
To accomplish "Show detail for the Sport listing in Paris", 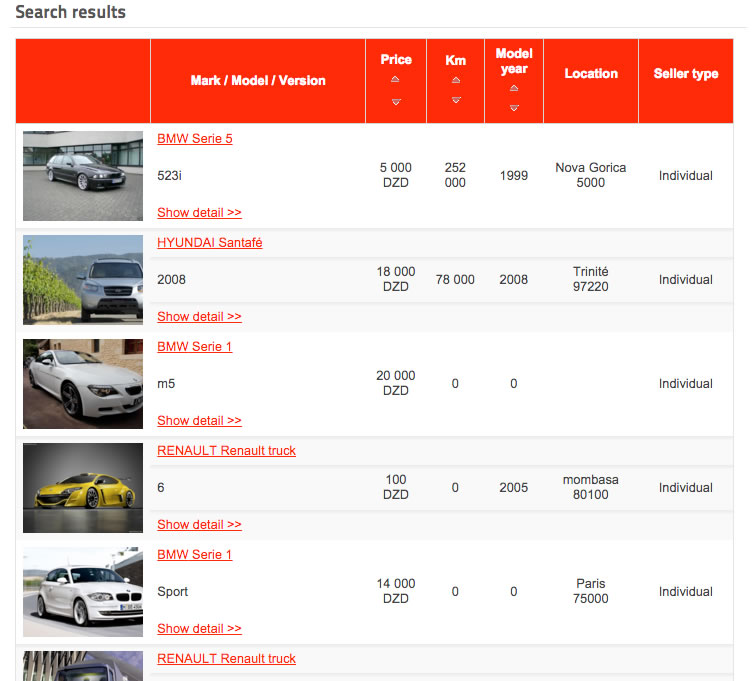I will tap(199, 629).
